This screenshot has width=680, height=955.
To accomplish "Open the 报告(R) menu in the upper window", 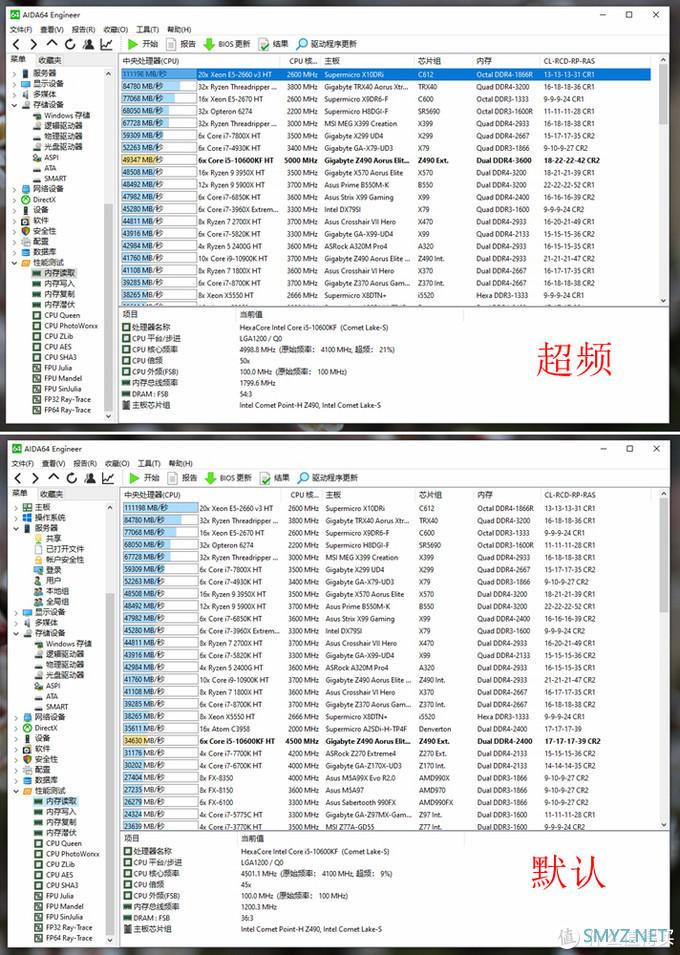I will click(83, 29).
